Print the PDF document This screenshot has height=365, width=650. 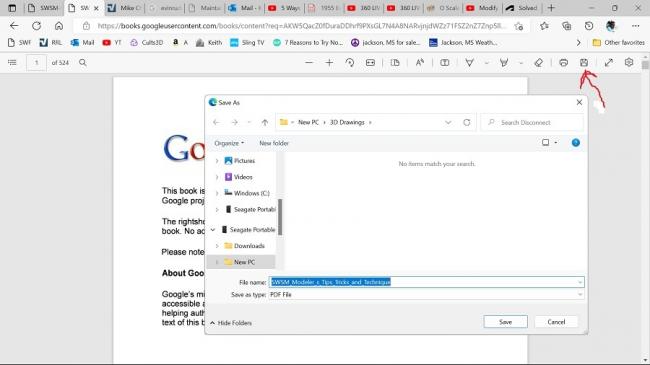563,63
